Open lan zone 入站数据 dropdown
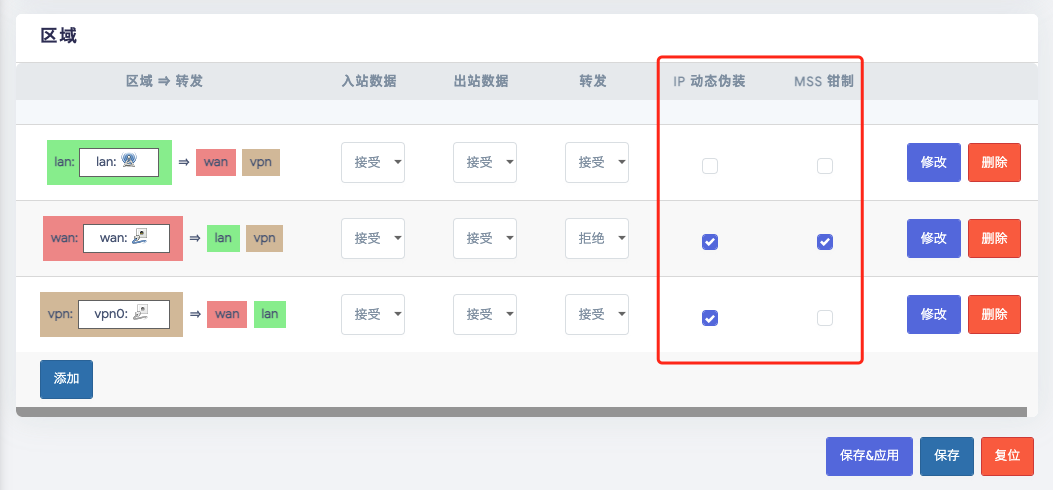The image size is (1053, 490). point(373,162)
